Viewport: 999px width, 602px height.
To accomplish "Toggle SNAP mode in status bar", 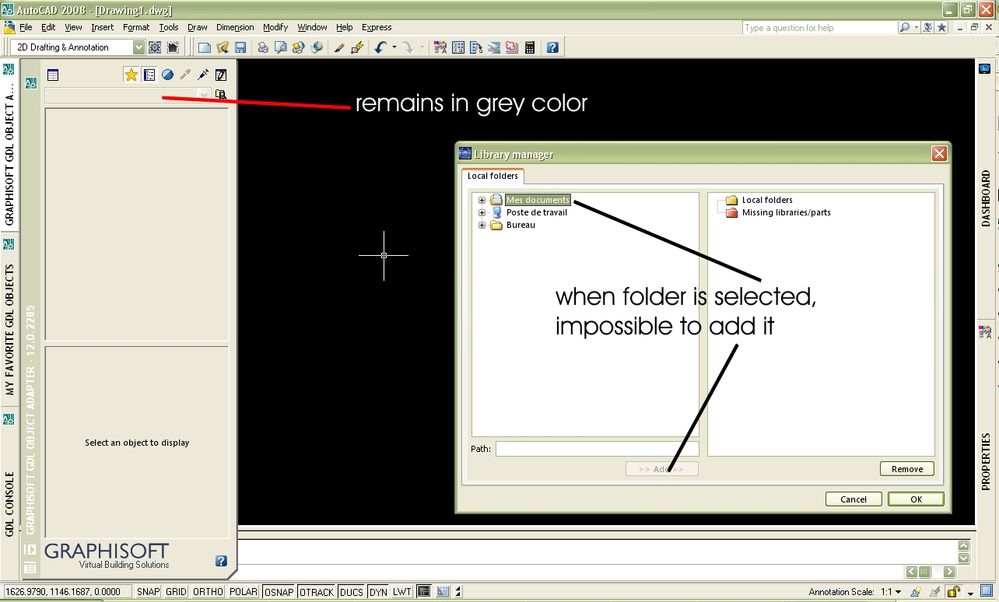I will (148, 592).
